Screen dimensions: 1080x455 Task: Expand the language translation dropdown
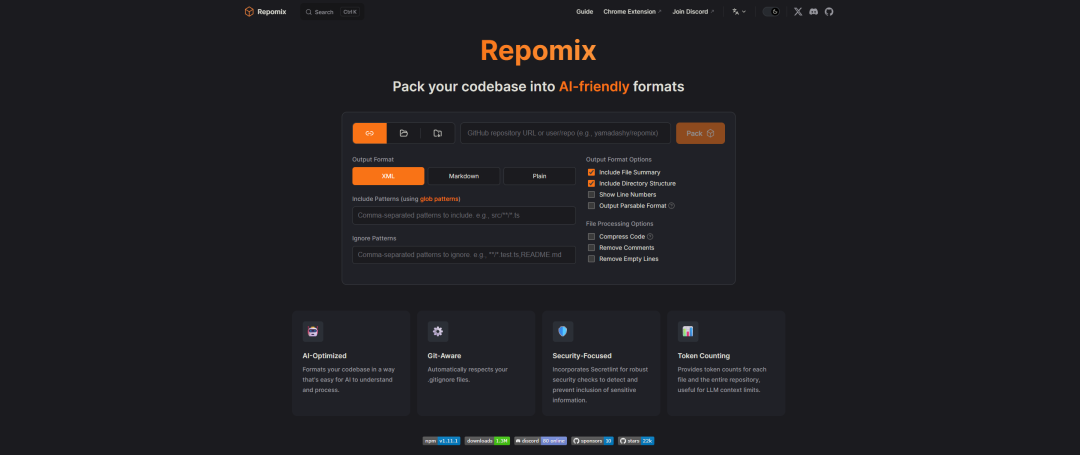point(740,12)
